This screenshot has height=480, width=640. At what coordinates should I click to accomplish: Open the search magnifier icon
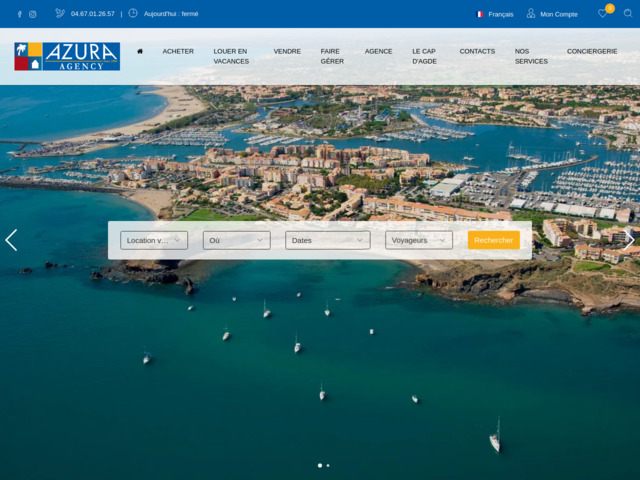628,13
